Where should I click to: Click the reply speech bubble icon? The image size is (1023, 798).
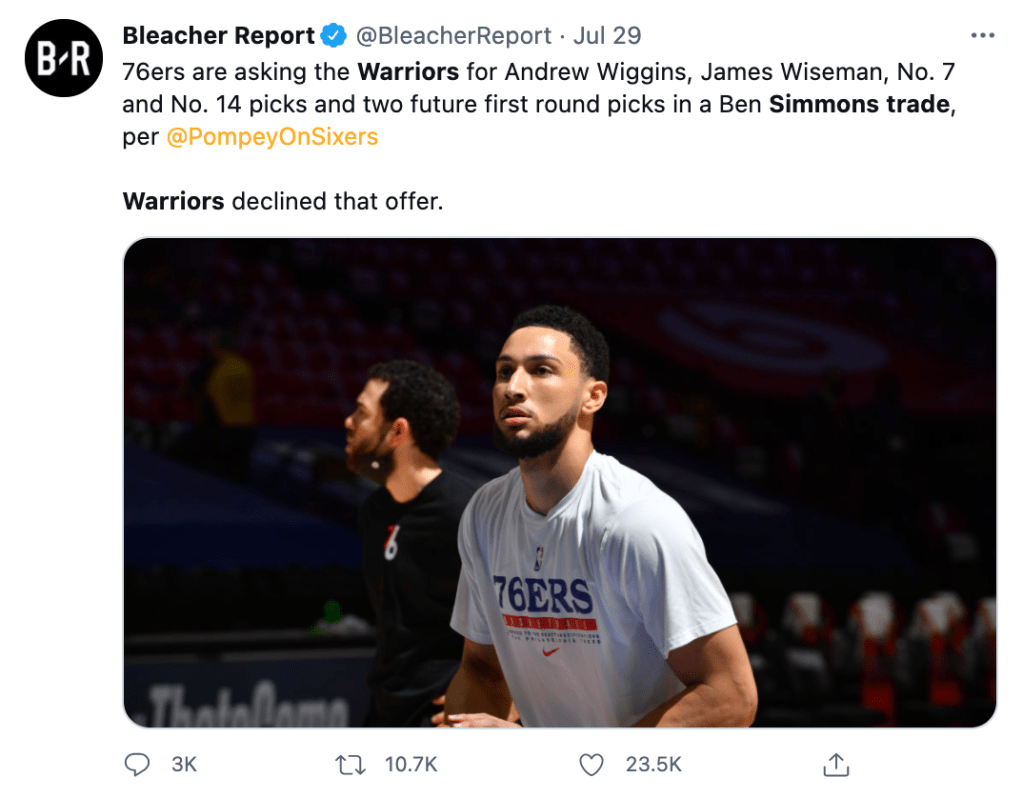(136, 765)
